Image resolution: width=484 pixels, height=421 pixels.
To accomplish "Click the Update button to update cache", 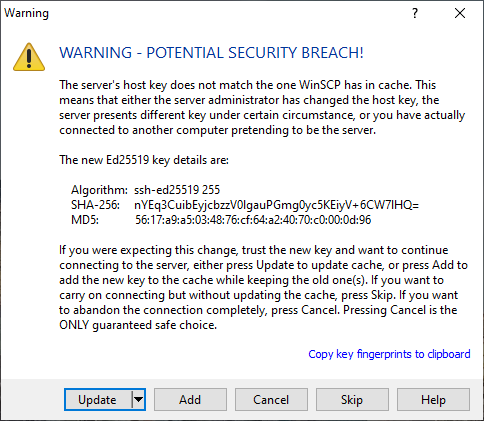I will click(98, 399).
